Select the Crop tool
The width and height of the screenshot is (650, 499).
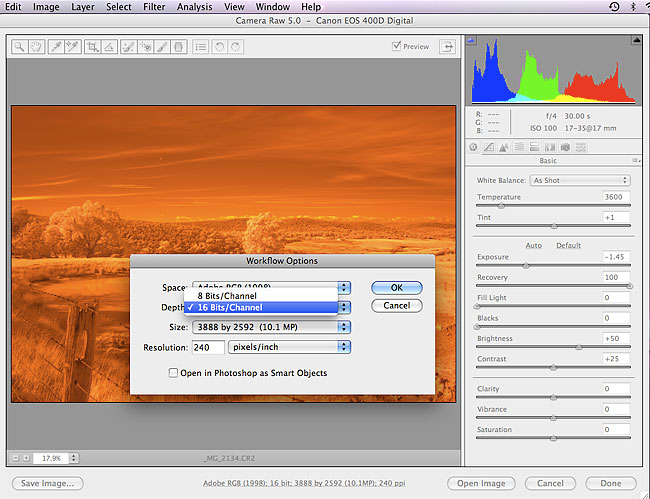click(x=92, y=46)
